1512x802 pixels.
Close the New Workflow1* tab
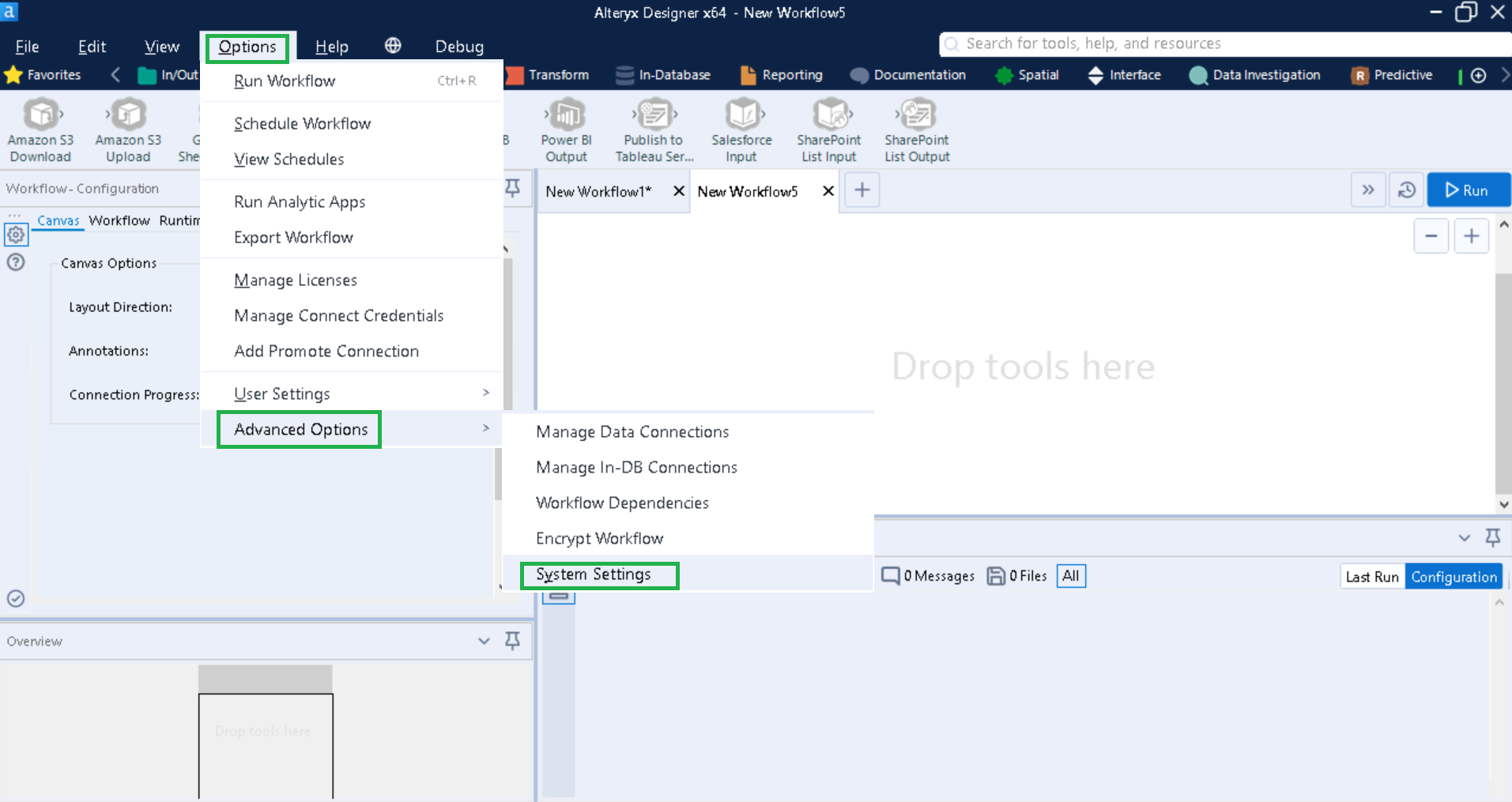(x=678, y=191)
